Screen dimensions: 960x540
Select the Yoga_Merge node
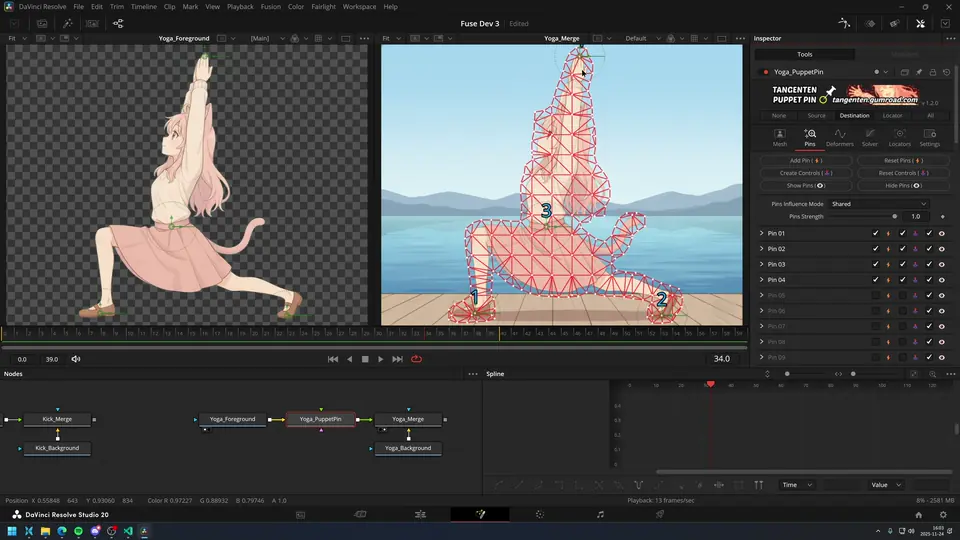[408, 419]
